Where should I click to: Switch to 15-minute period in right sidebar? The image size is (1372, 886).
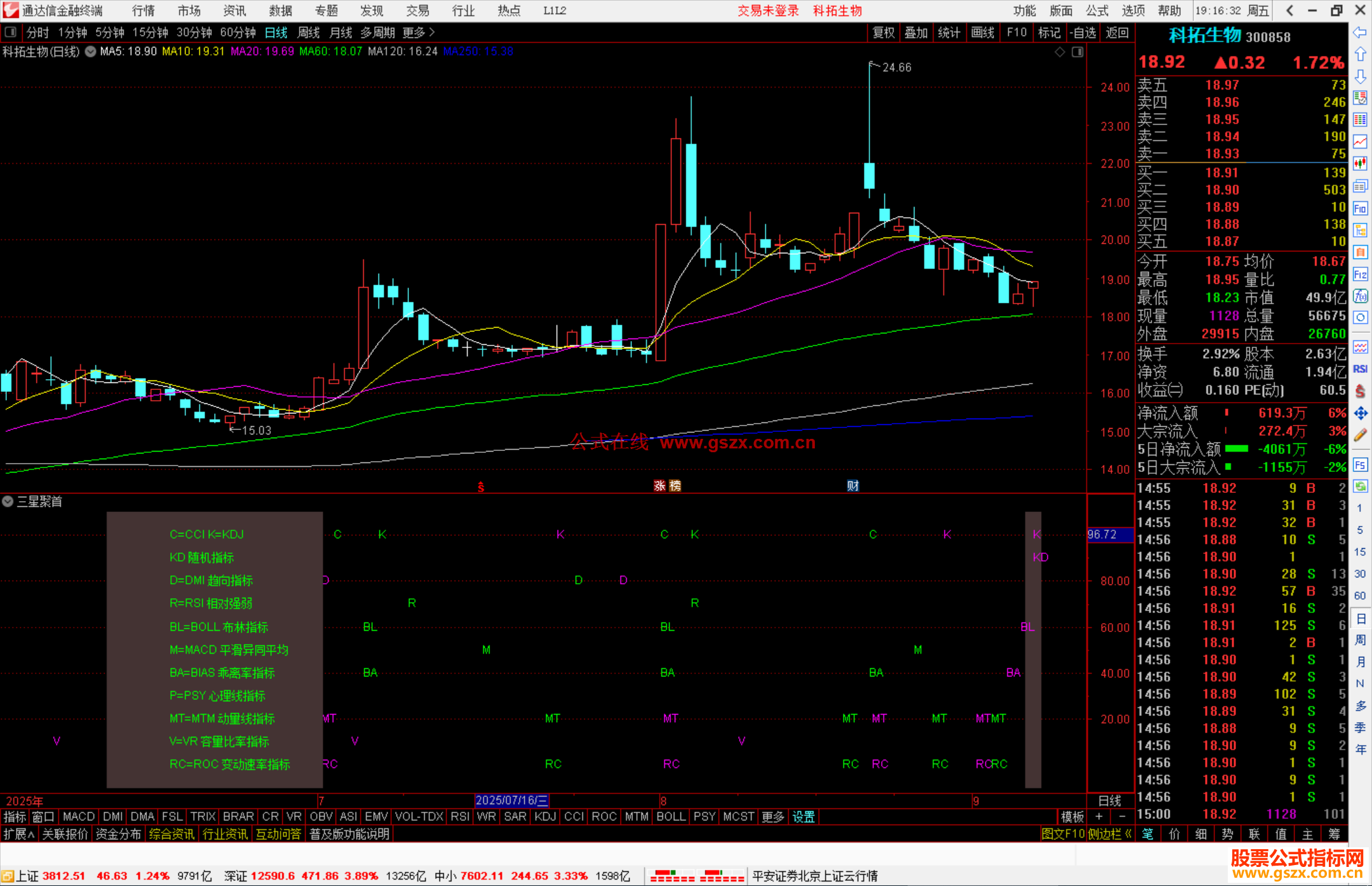1359,552
